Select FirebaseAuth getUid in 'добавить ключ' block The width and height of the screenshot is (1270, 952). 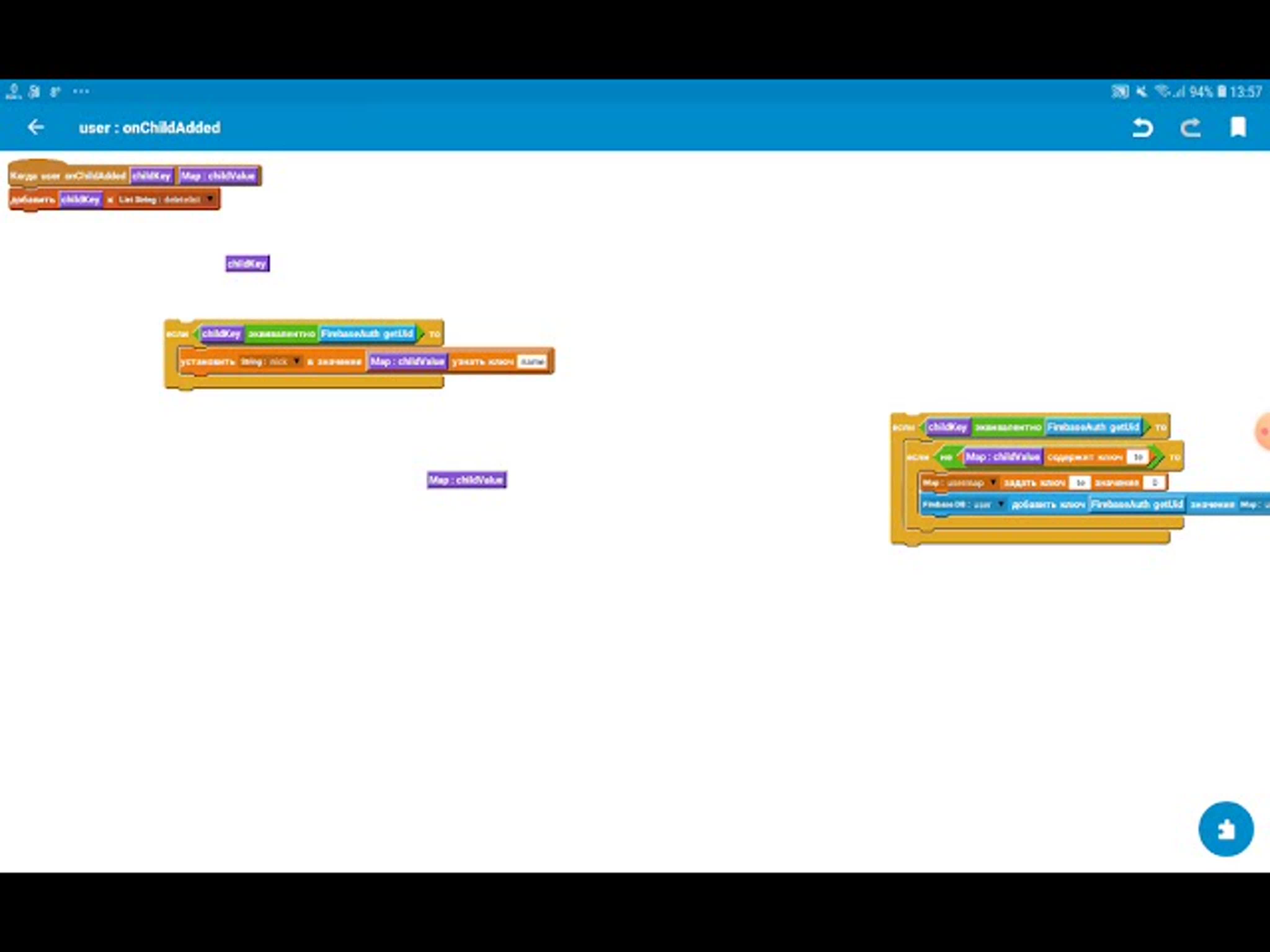tap(1137, 505)
